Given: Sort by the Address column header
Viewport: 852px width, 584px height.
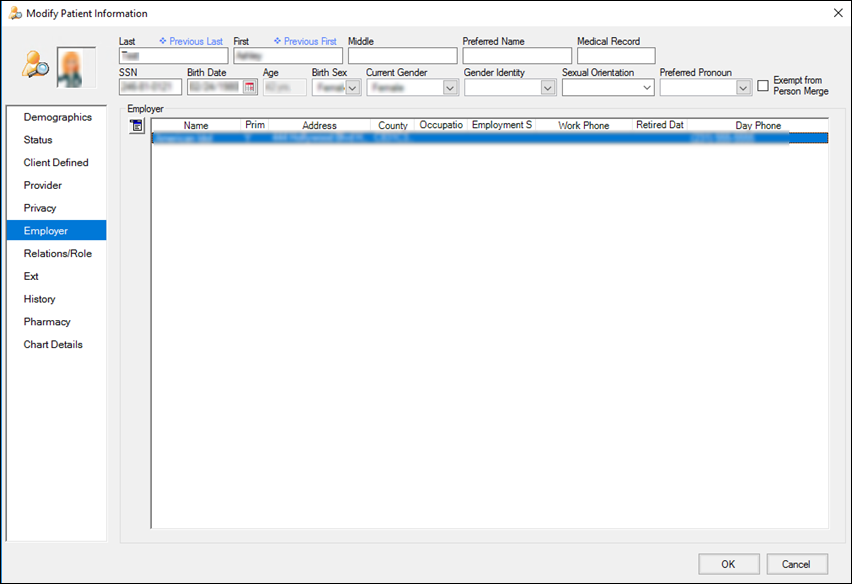Looking at the screenshot, I should [x=320, y=125].
